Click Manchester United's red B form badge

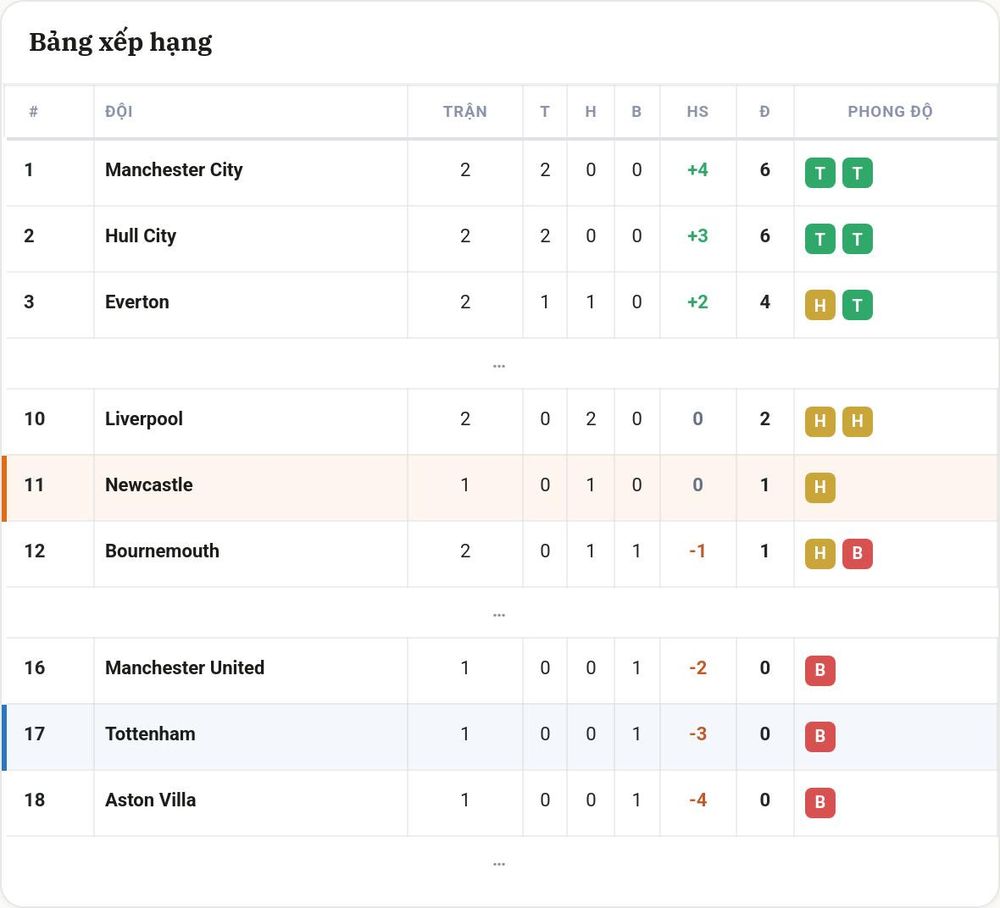click(x=820, y=670)
